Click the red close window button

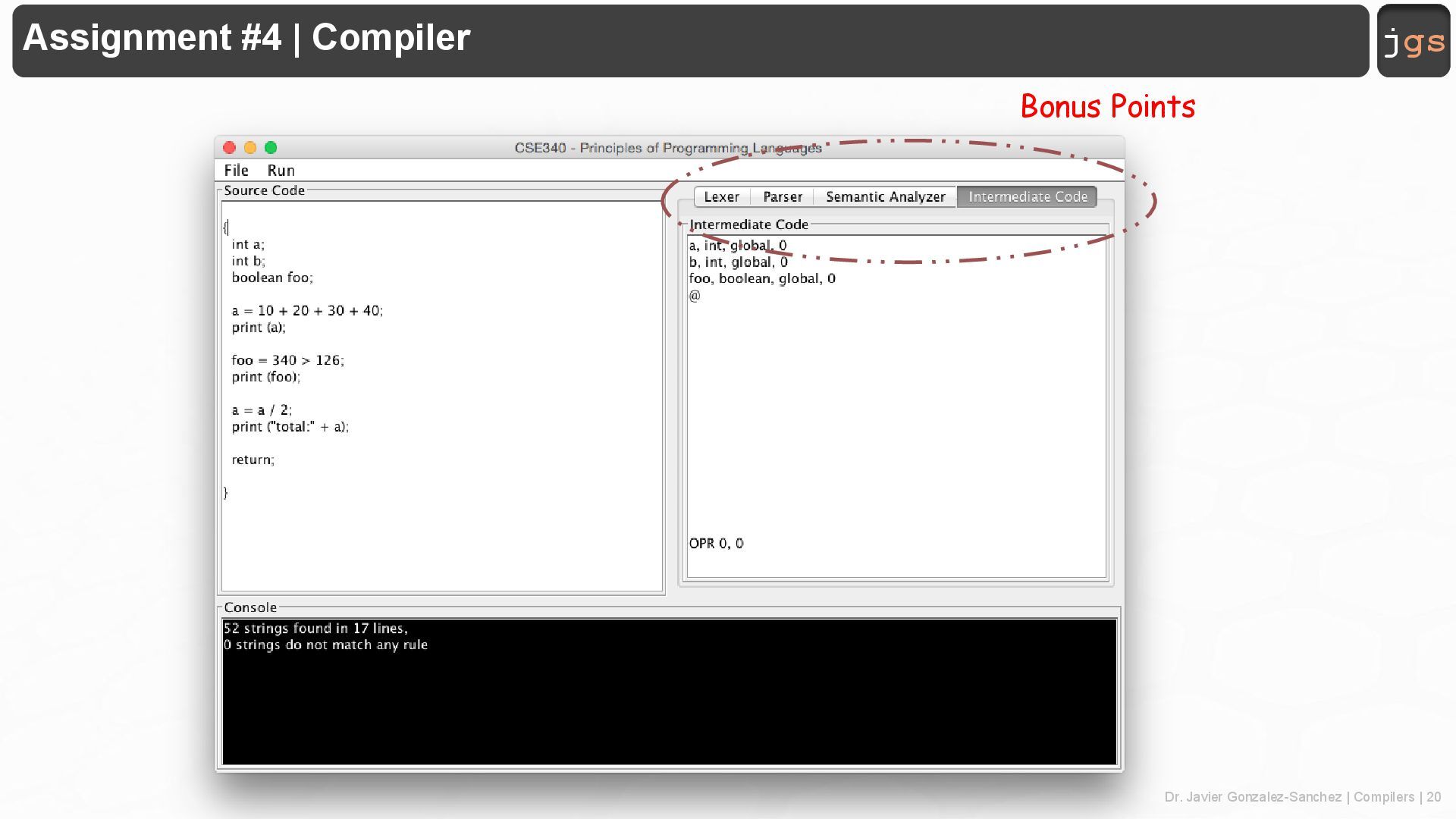(x=230, y=148)
